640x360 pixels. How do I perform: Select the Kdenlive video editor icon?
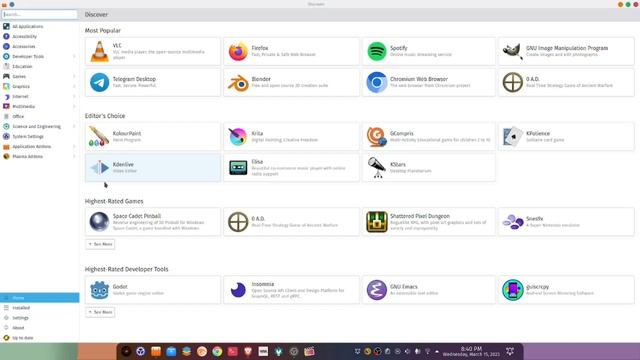[99, 168]
